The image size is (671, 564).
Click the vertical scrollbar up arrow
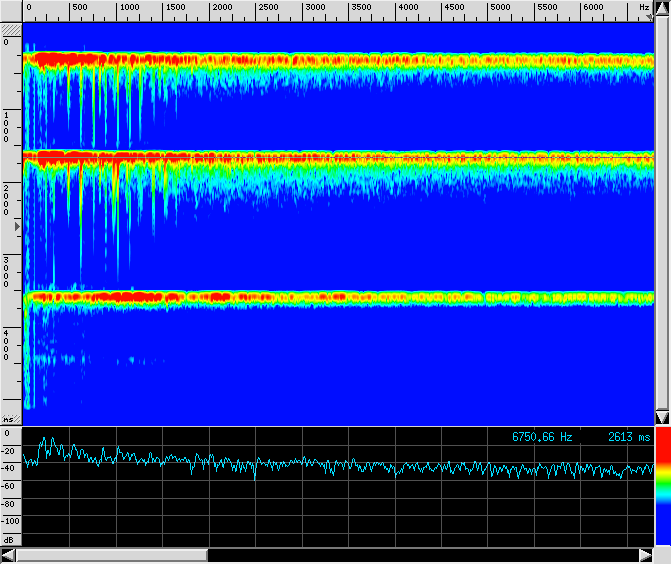661,8
